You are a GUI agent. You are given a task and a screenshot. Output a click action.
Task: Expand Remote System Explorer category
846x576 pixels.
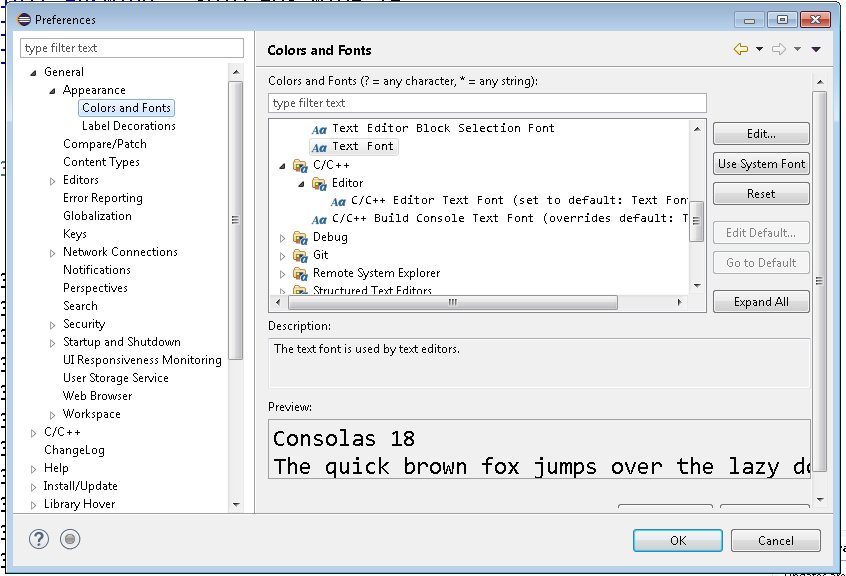(x=282, y=274)
